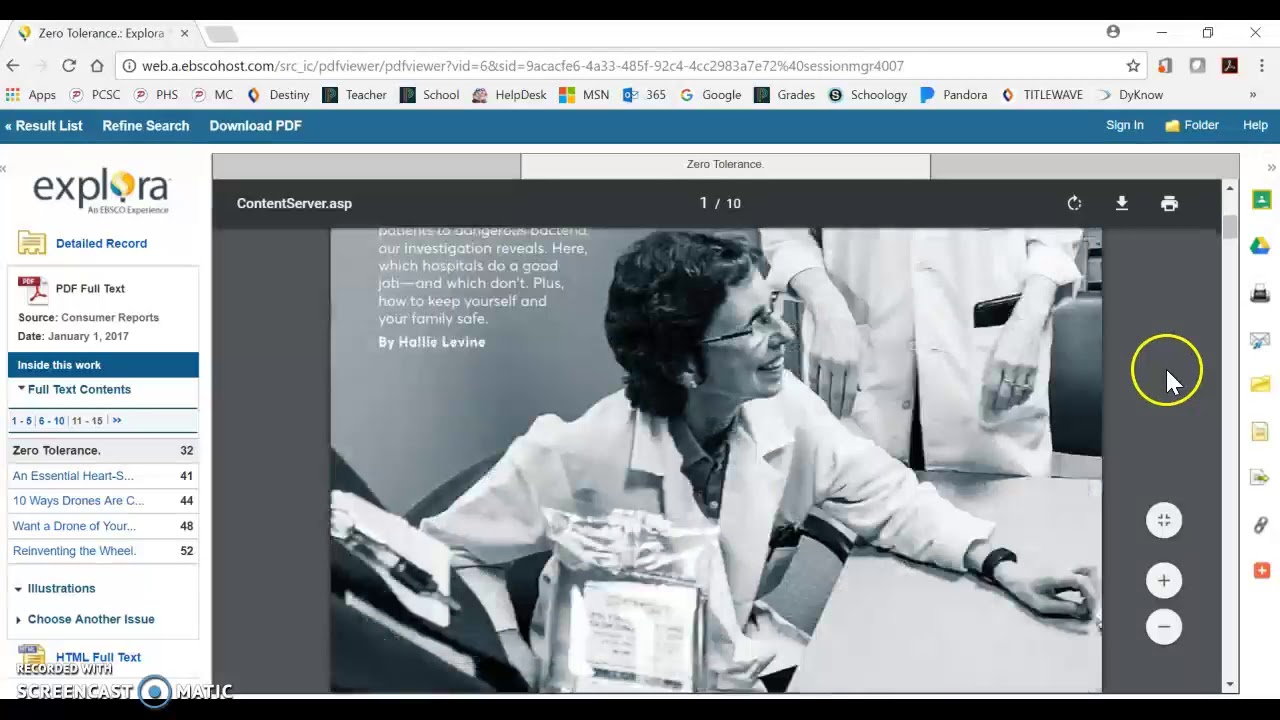Screen dimensions: 1280x720
Task: Share the article to Google Classroom
Action: [x=1261, y=200]
